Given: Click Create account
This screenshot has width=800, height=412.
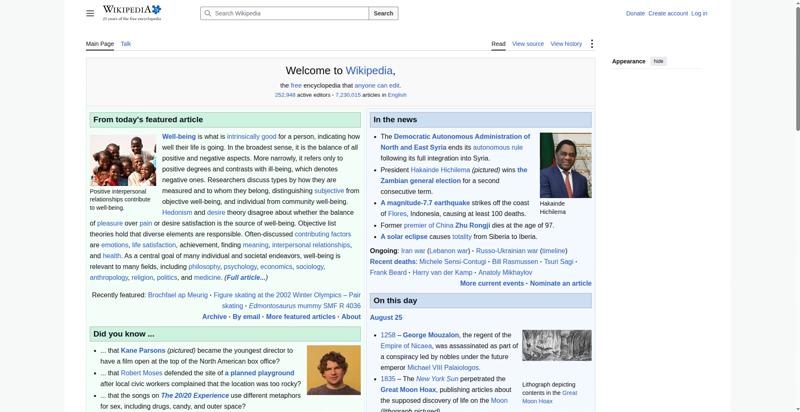Looking at the screenshot, I should point(668,13).
